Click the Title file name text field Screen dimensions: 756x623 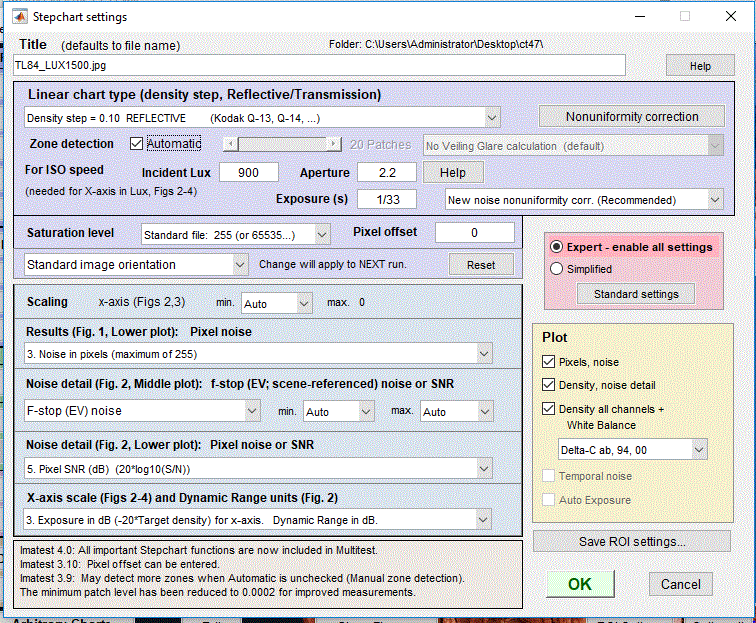pos(320,66)
